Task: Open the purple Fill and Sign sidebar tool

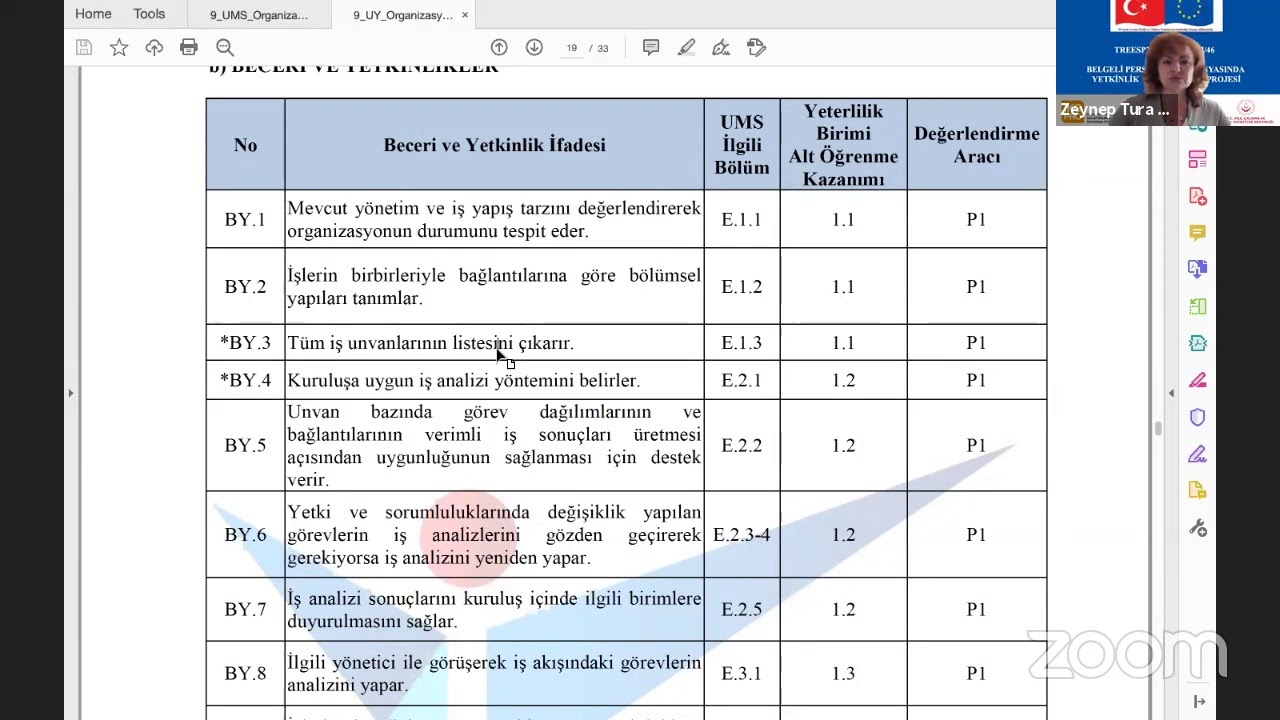Action: (1197, 454)
